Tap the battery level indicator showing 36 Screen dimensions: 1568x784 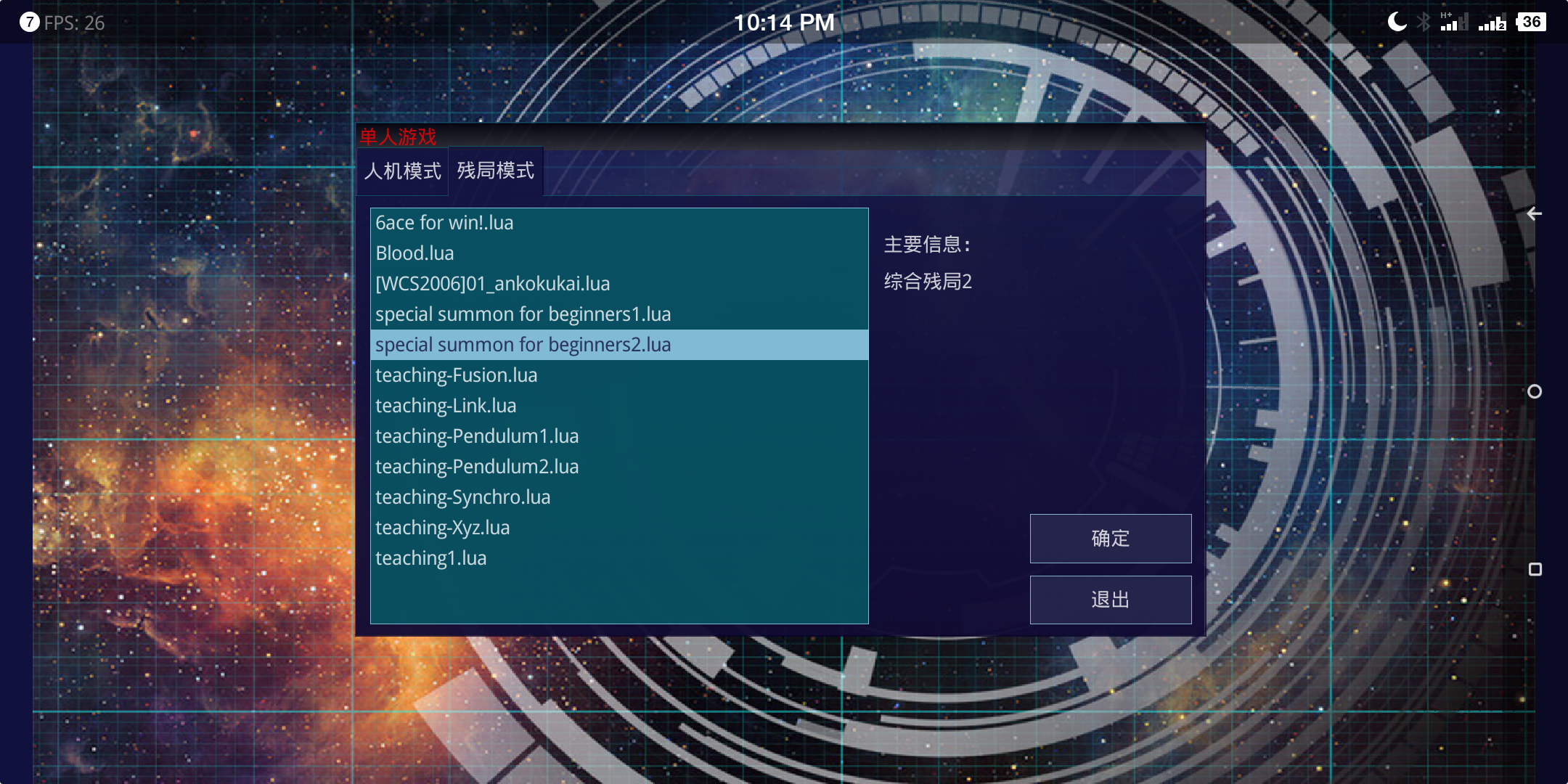(1531, 22)
